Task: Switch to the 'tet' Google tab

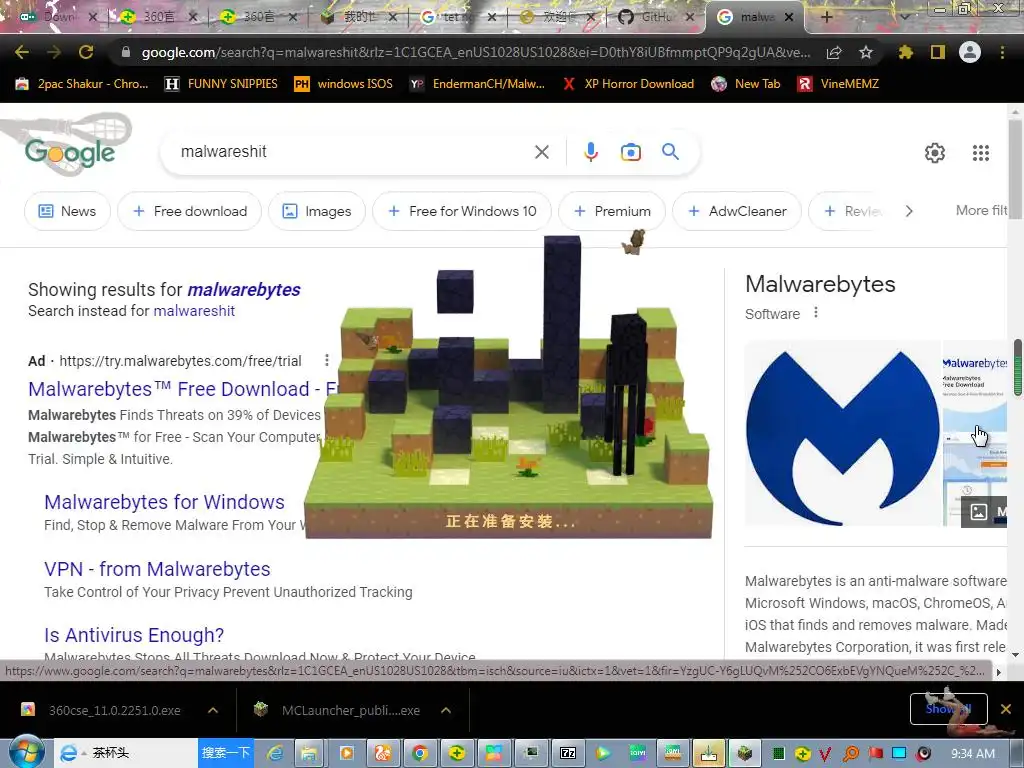Action: (457, 17)
